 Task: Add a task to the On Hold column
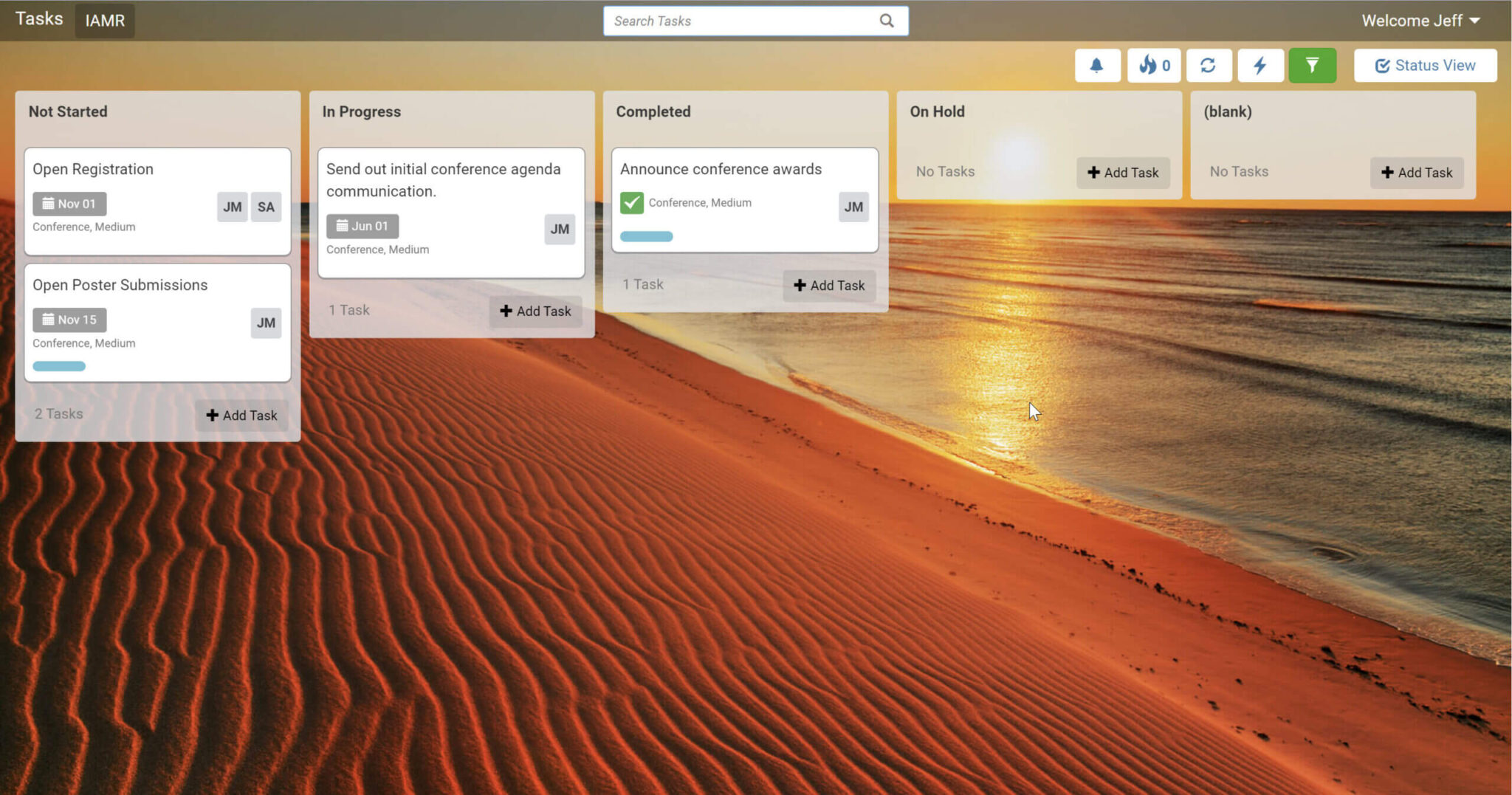point(1123,172)
